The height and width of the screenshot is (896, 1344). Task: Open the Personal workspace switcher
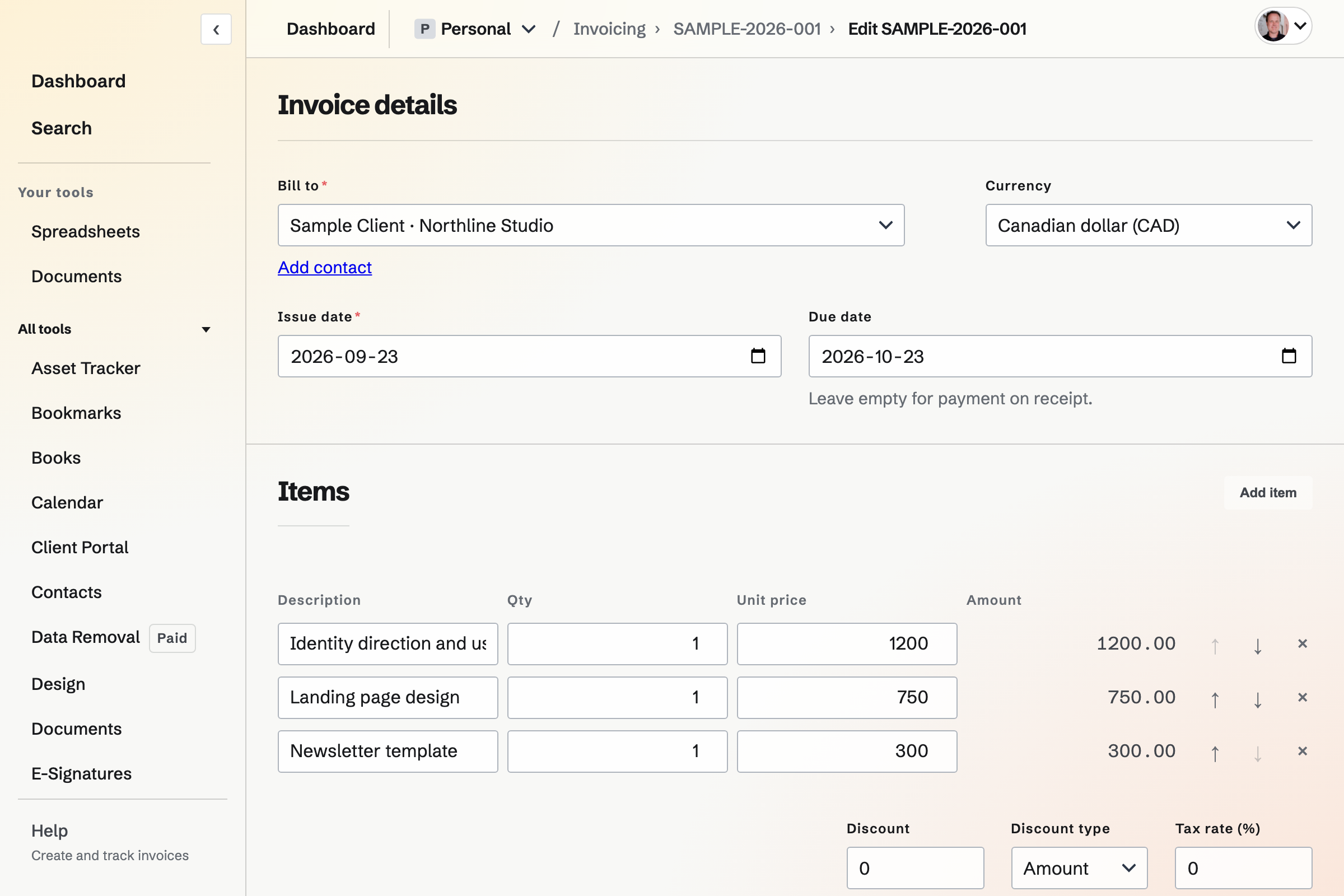[x=475, y=29]
